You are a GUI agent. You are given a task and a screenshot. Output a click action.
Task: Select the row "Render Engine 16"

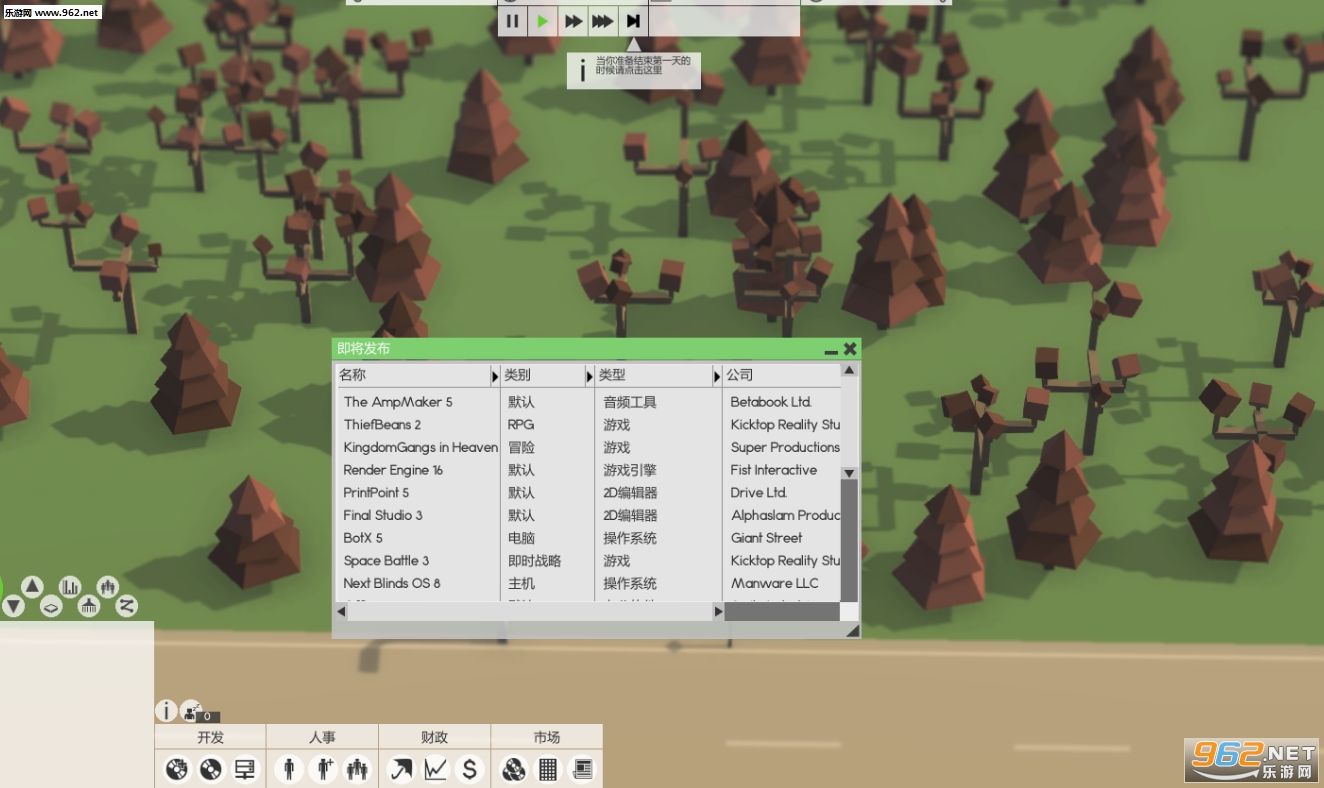click(x=588, y=470)
